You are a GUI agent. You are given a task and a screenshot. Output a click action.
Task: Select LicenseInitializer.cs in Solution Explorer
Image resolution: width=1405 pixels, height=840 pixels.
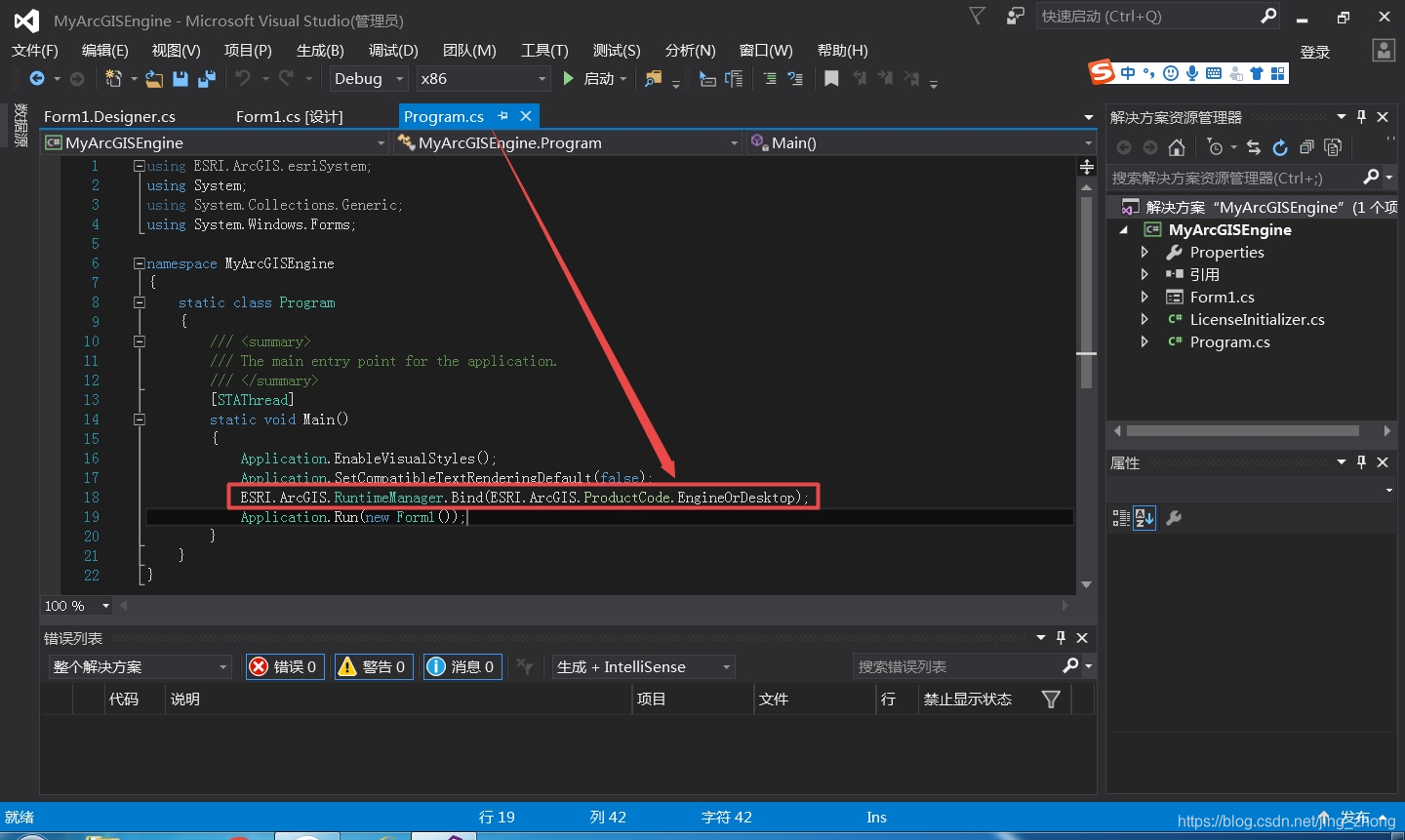1257,319
